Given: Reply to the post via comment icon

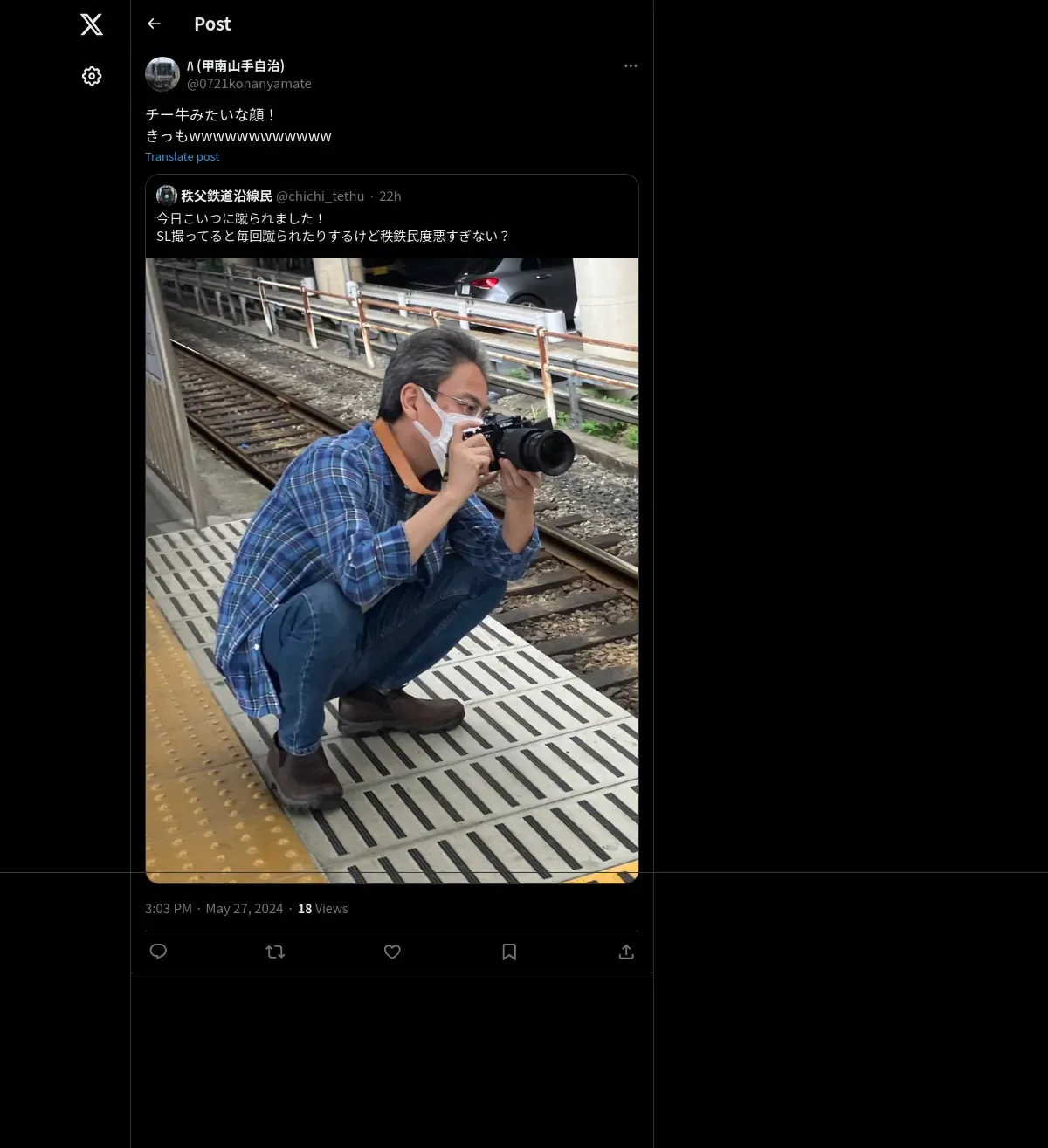Looking at the screenshot, I should 158,952.
